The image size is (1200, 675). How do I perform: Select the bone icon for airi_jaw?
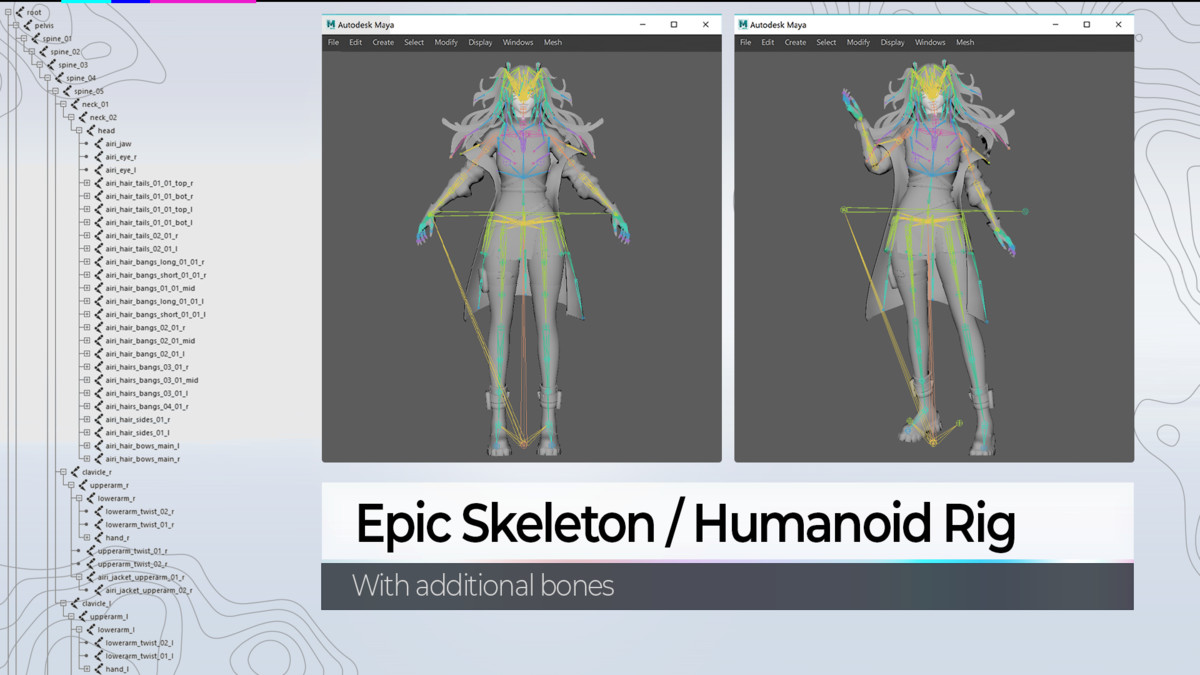pyautogui.click(x=98, y=144)
